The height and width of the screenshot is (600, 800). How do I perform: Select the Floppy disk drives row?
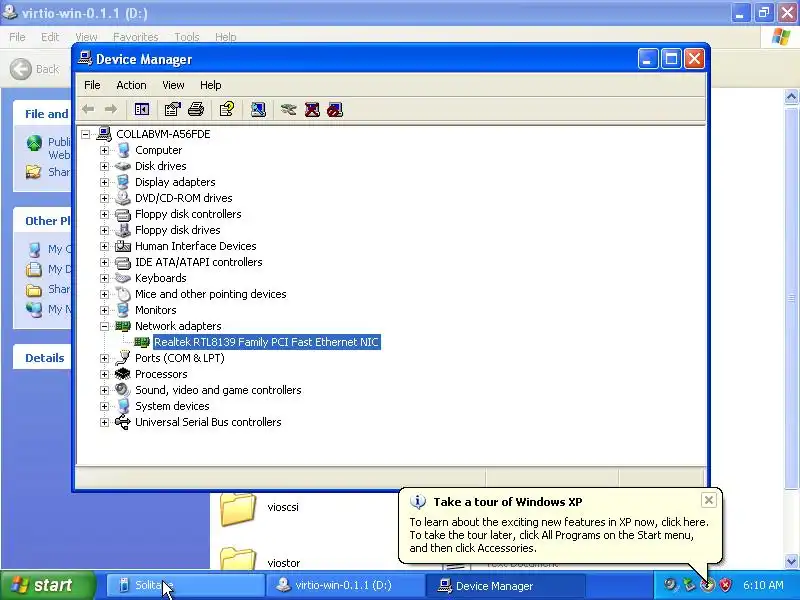tap(178, 230)
